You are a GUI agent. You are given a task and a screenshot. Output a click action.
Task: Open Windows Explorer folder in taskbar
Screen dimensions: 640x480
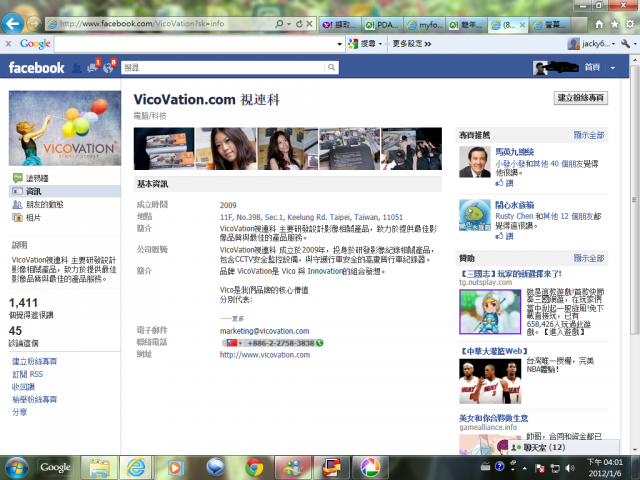(99, 468)
